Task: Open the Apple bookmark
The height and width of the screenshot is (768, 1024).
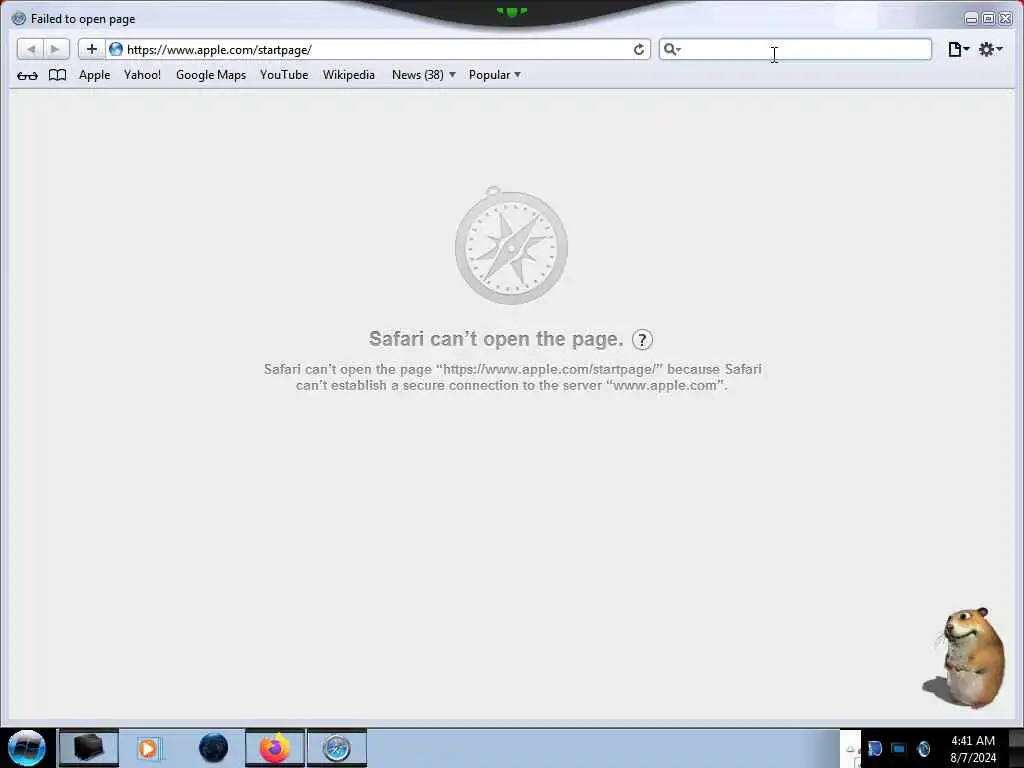Action: click(x=95, y=74)
